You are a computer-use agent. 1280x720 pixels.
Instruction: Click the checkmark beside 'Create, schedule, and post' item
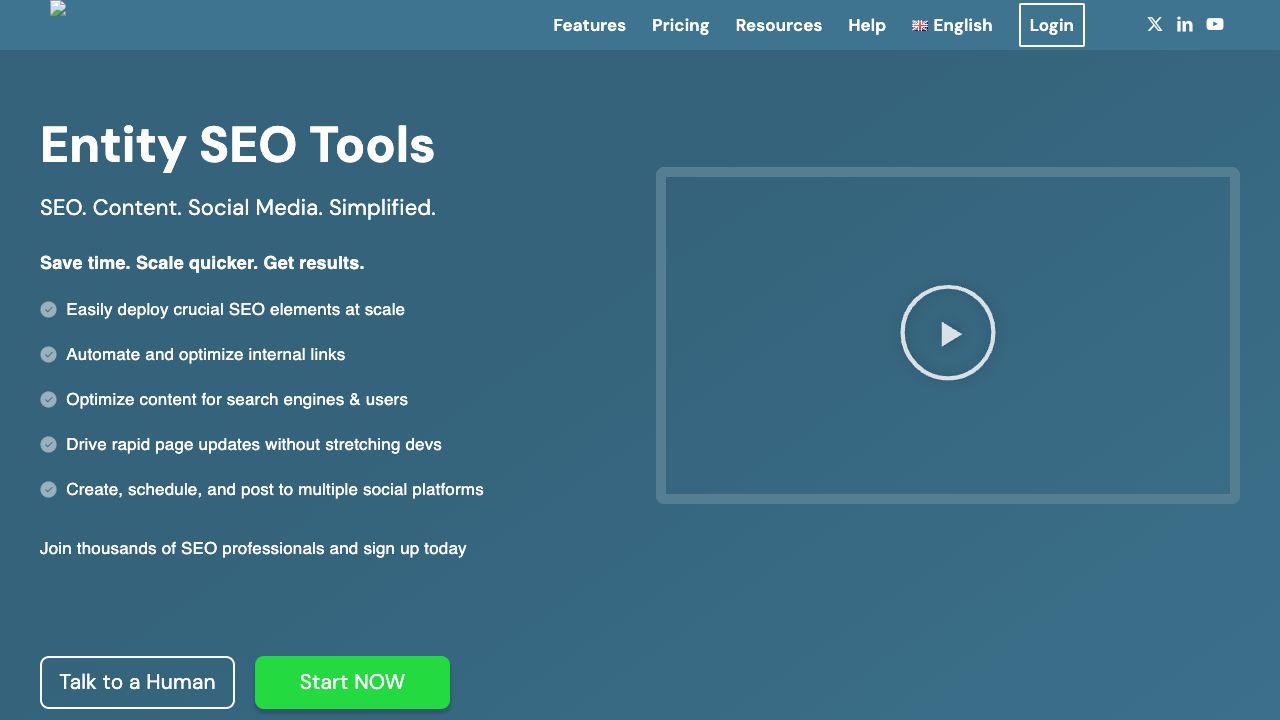pos(48,489)
